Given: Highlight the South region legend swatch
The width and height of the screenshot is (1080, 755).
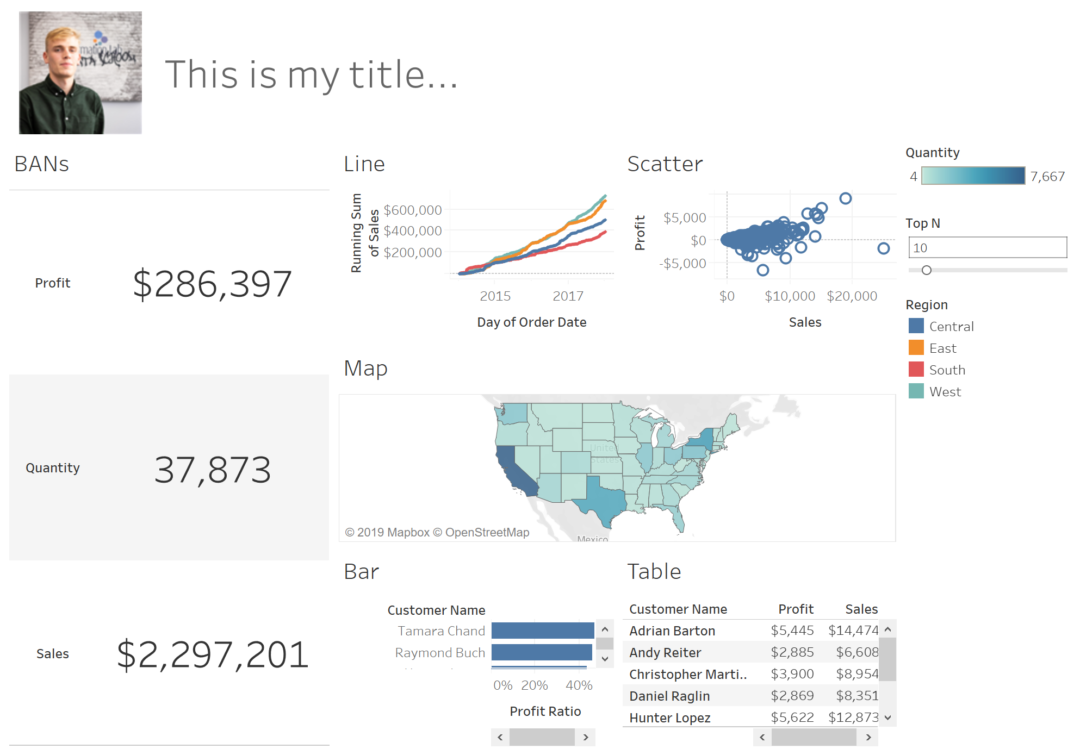Looking at the screenshot, I should [x=916, y=370].
